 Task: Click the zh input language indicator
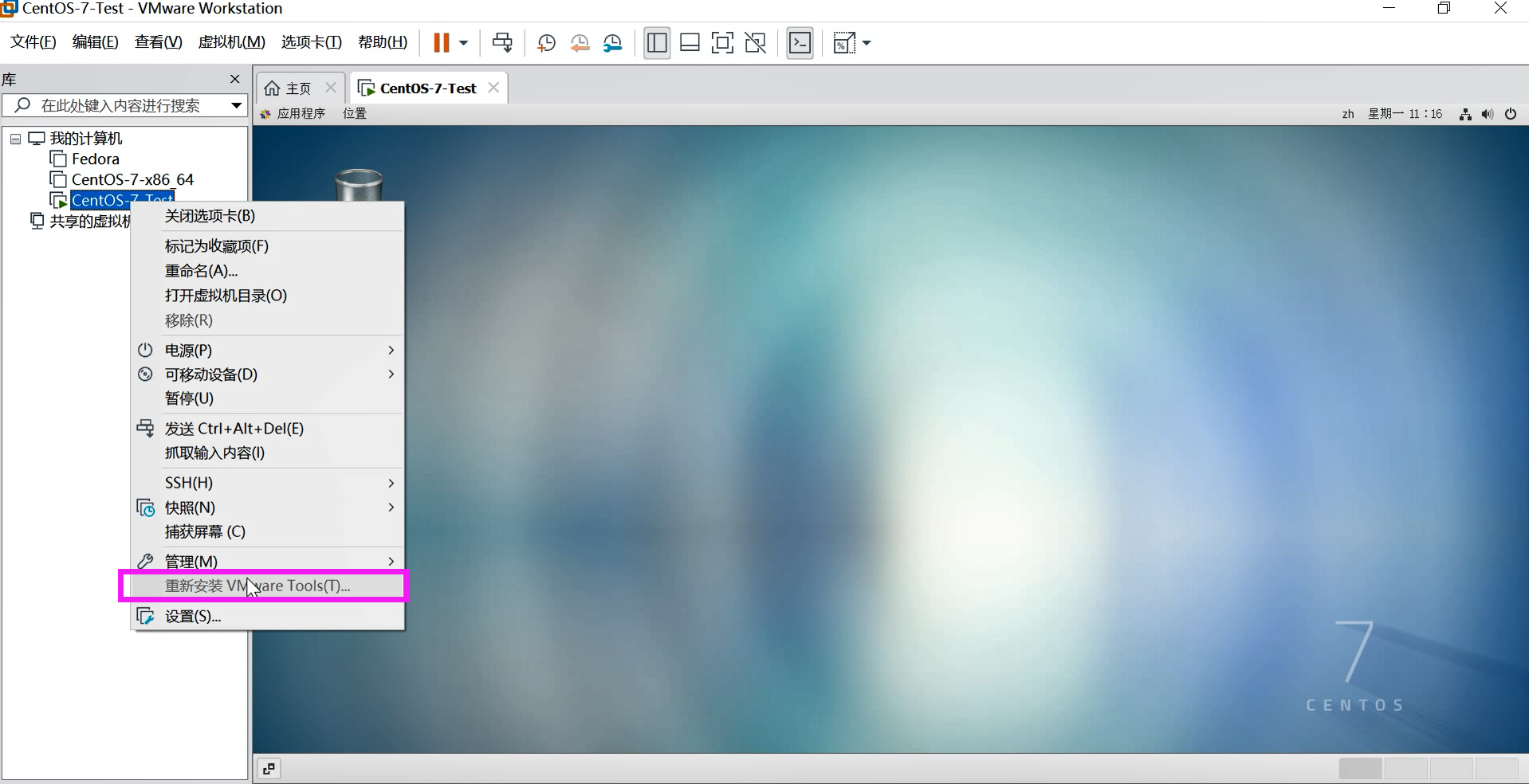(1348, 114)
